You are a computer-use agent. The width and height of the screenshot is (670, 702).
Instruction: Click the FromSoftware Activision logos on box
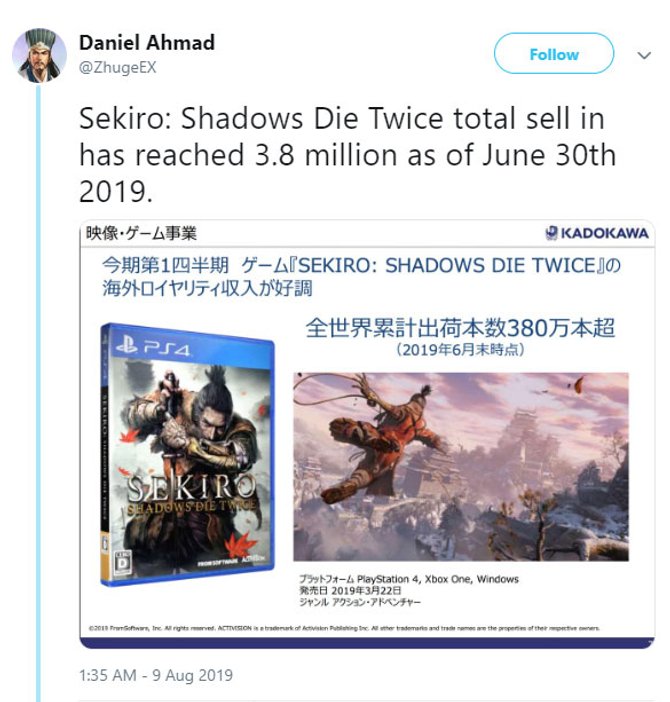(231, 560)
